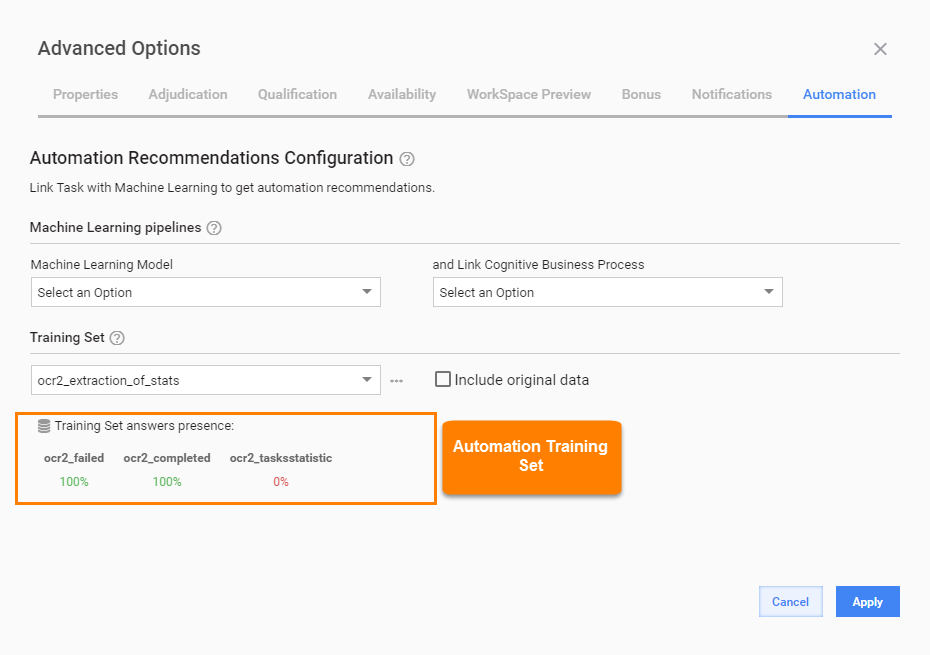Open help for Automation Recommendations Configuration
Image resolution: width=930 pixels, height=655 pixels.
(x=407, y=159)
